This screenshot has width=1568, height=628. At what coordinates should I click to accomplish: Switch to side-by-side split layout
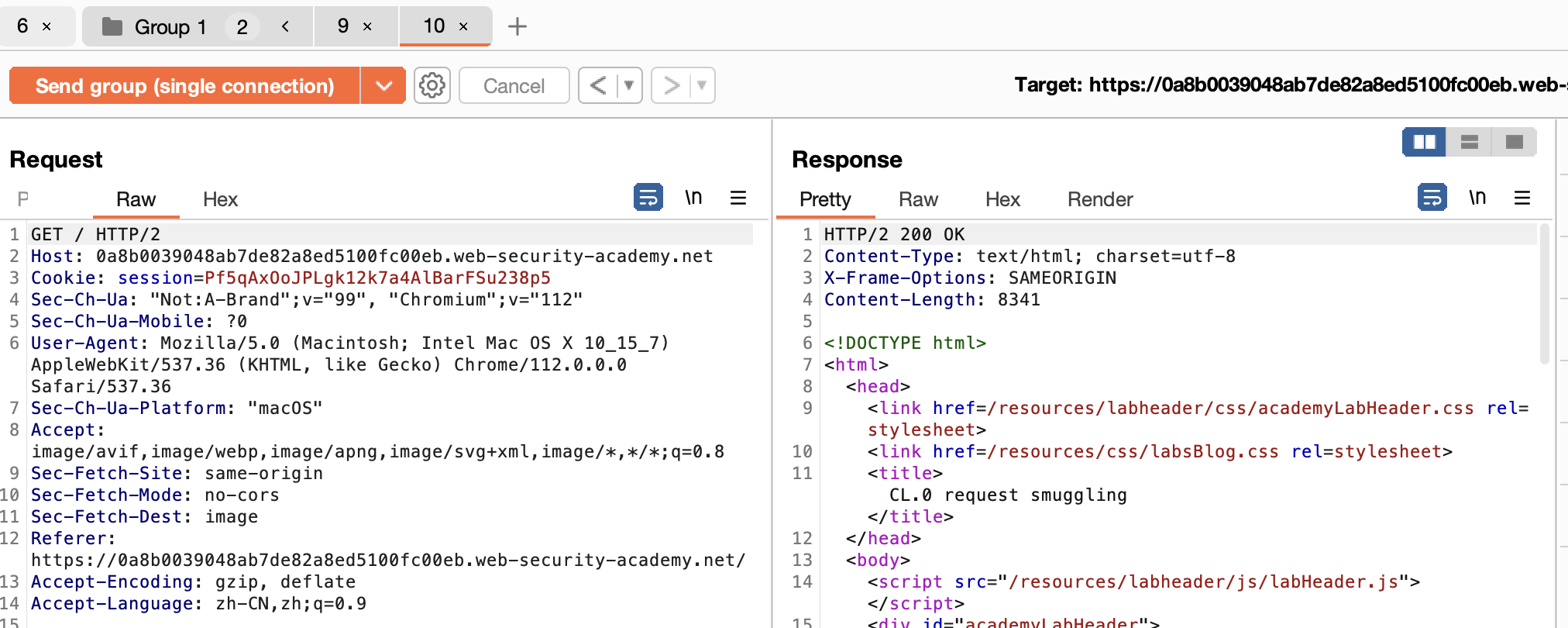1424,142
